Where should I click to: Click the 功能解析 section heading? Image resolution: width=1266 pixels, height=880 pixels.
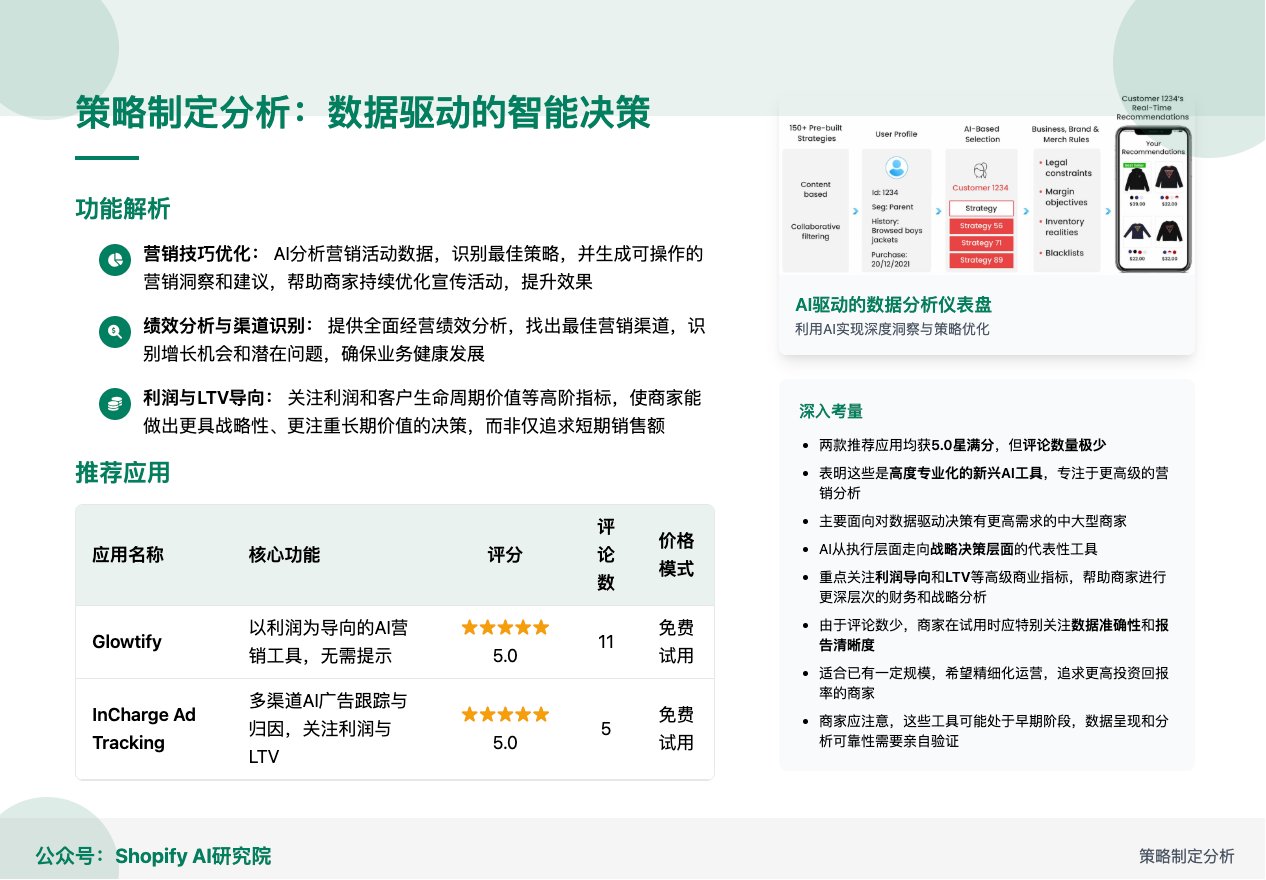(x=123, y=209)
